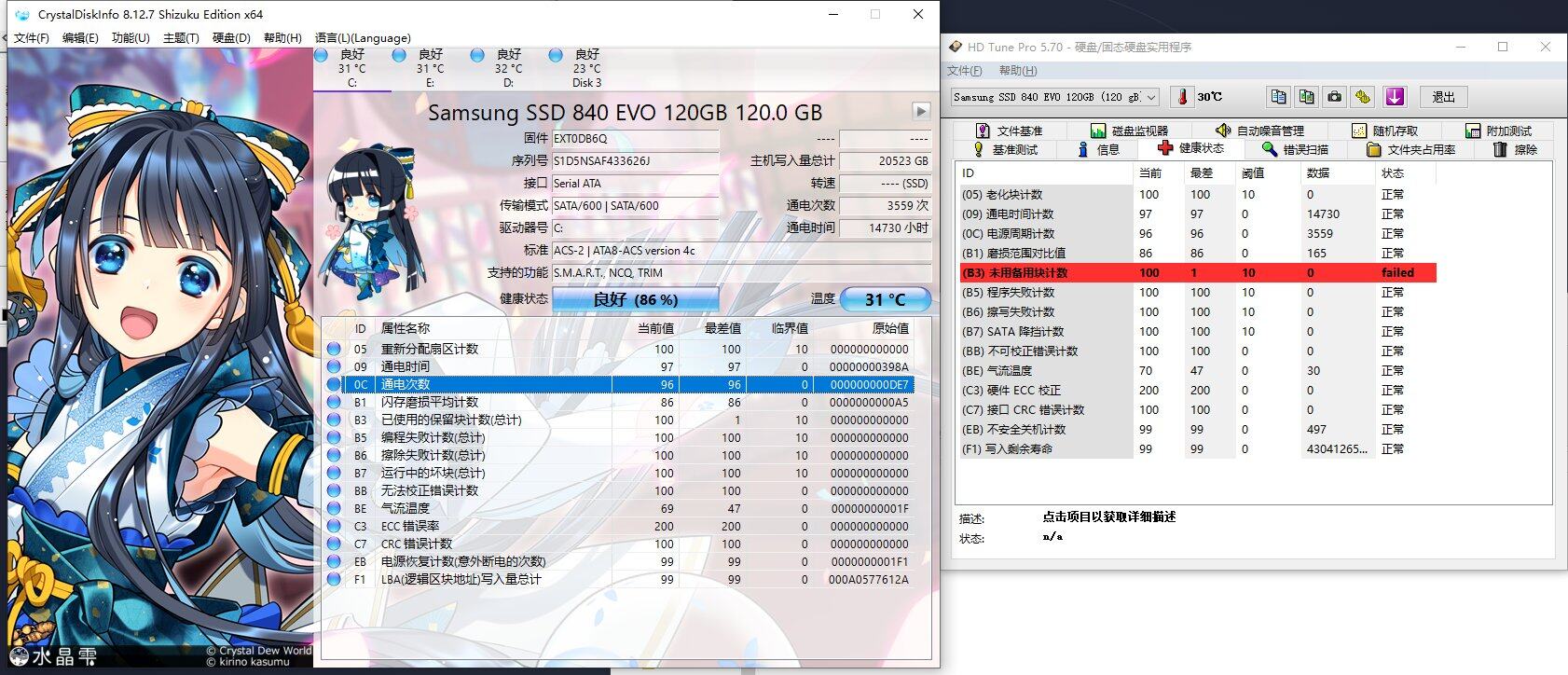
Task: Select the (B1) 磨损范围对比值 row
Action: point(1198,253)
